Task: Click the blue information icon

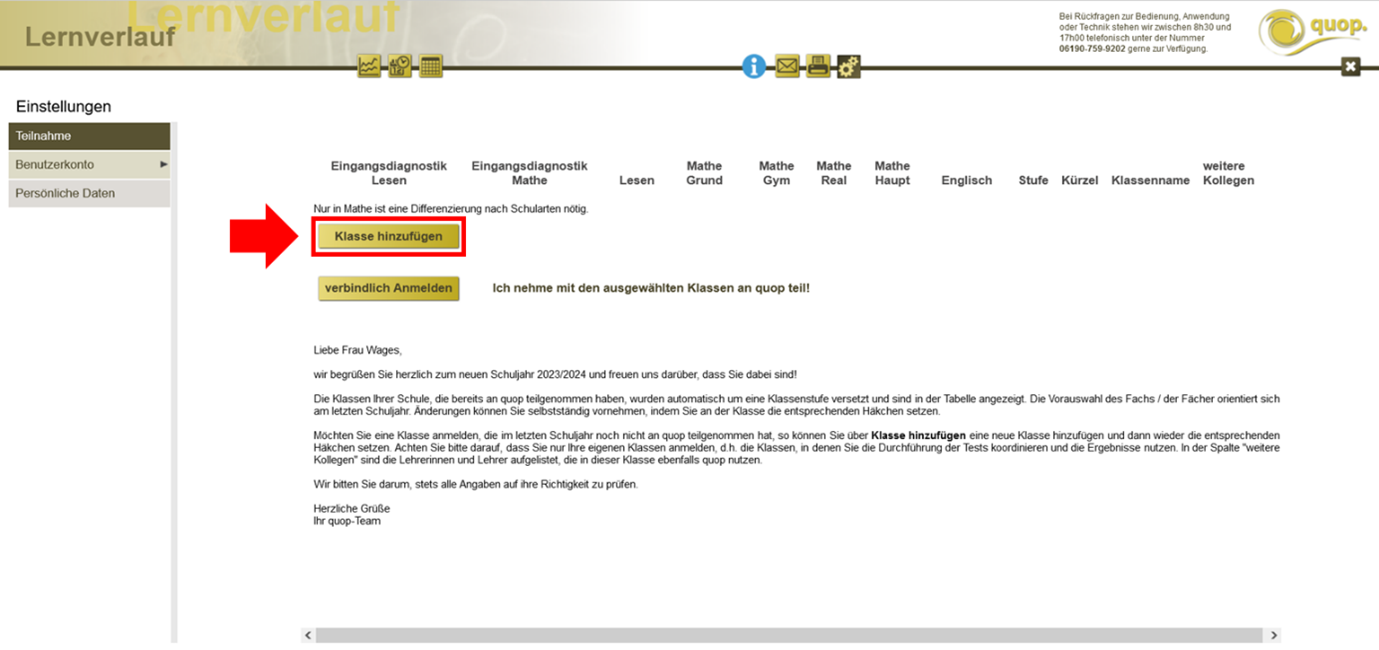Action: coord(754,67)
